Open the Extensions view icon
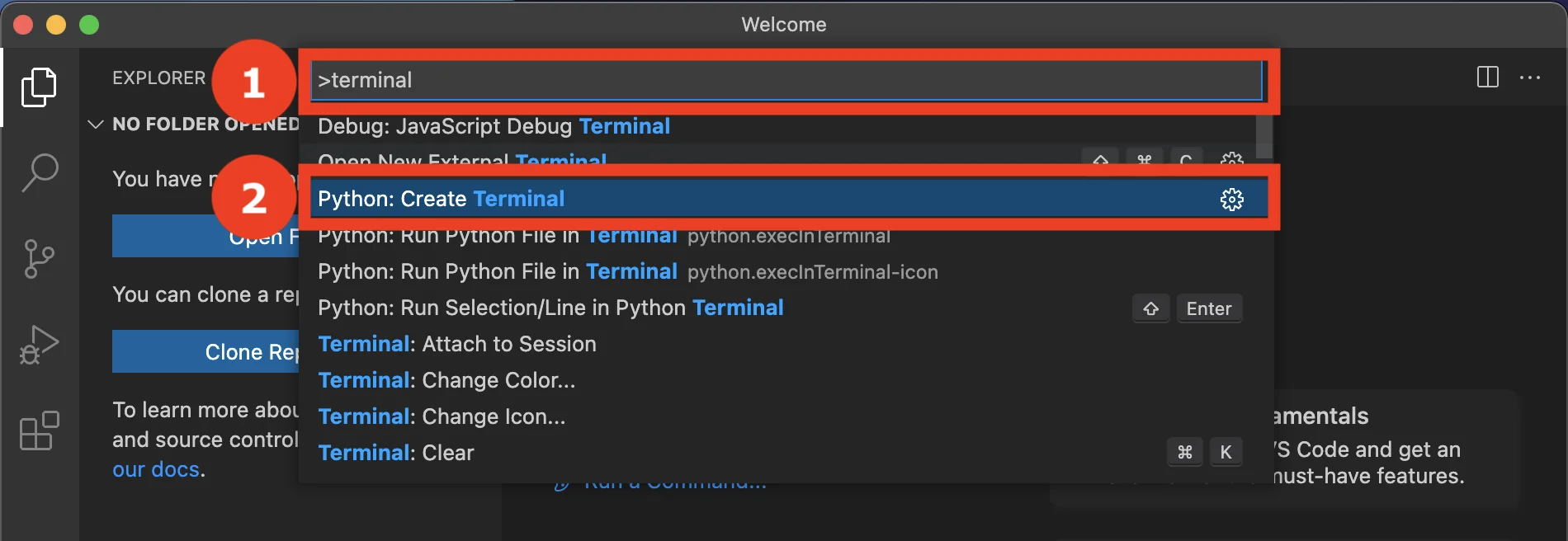 click(x=39, y=430)
